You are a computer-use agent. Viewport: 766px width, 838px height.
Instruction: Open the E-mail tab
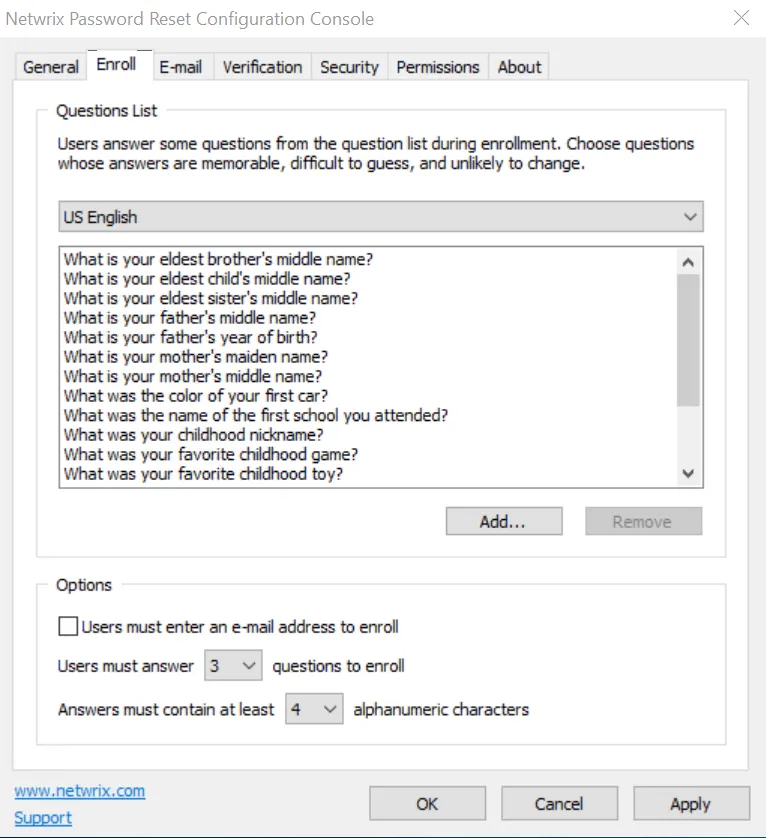pos(181,67)
